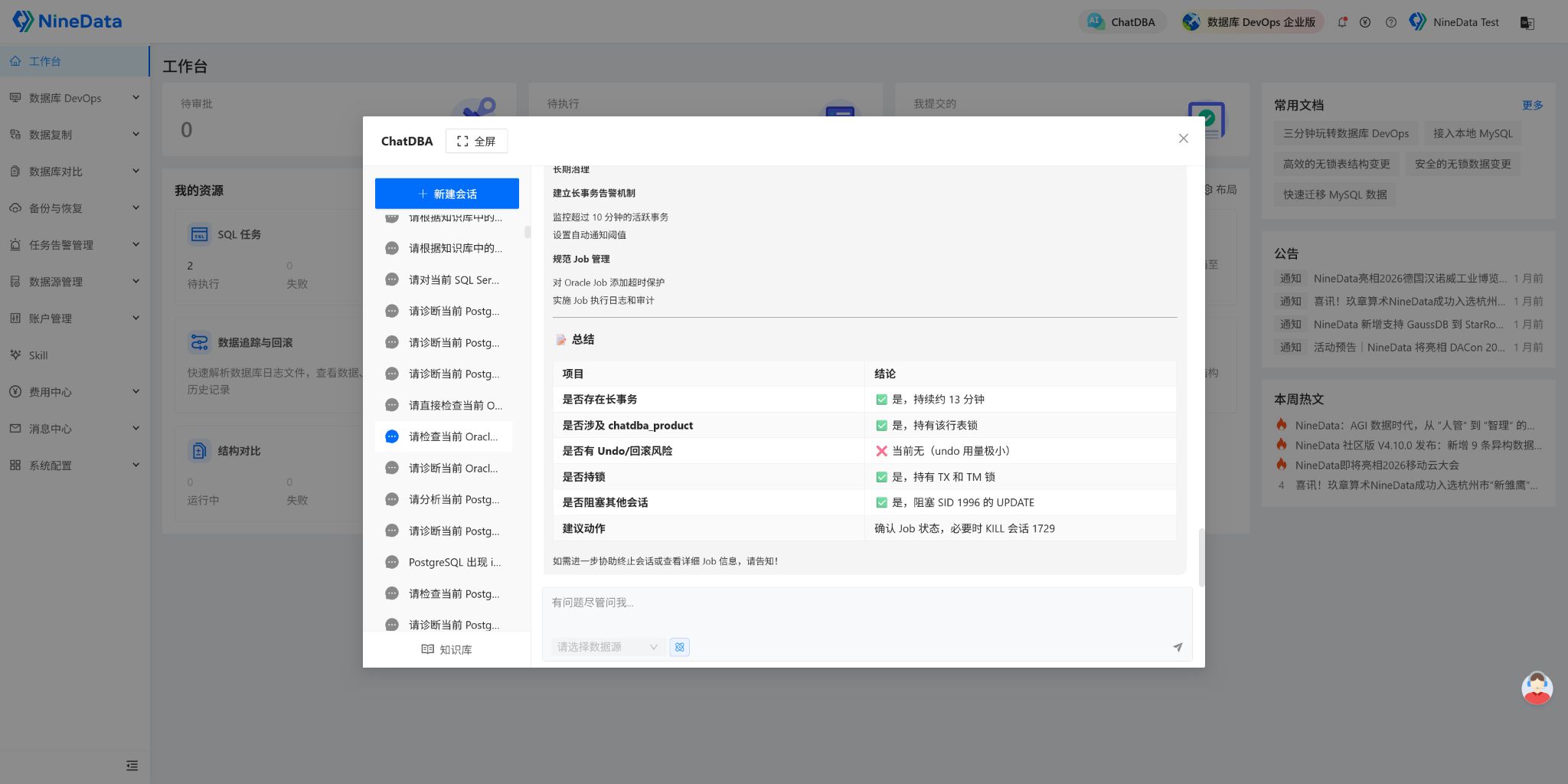This screenshot has width=1568, height=784.
Task: Click the 数据追踪与回滚 icon
Action: click(199, 342)
